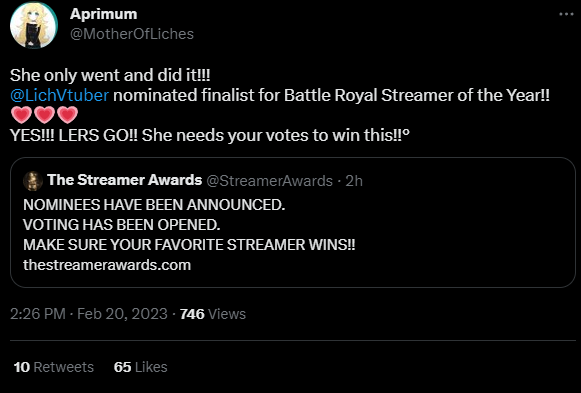Click the 'She only went and did it' text
The image size is (581, 393).
(x=110, y=76)
